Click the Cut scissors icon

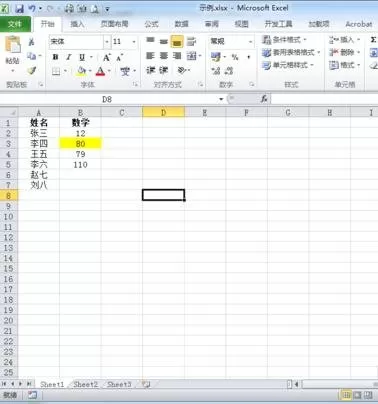pyautogui.click(x=32, y=42)
